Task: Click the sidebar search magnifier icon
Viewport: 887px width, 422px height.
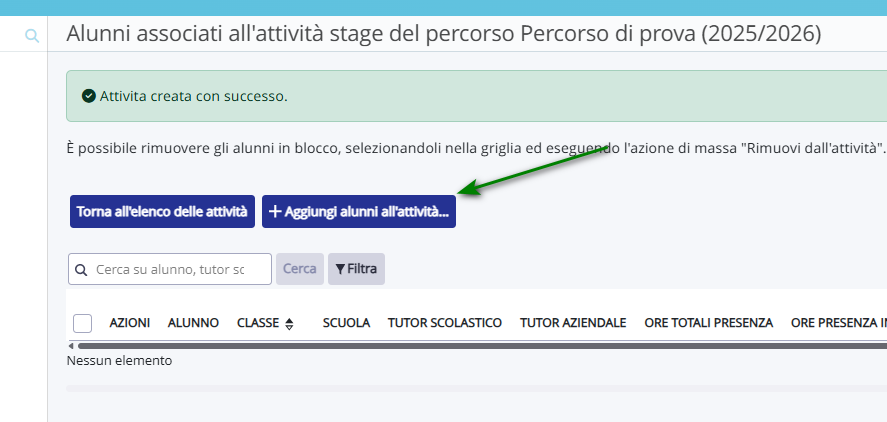Action: tap(32, 36)
